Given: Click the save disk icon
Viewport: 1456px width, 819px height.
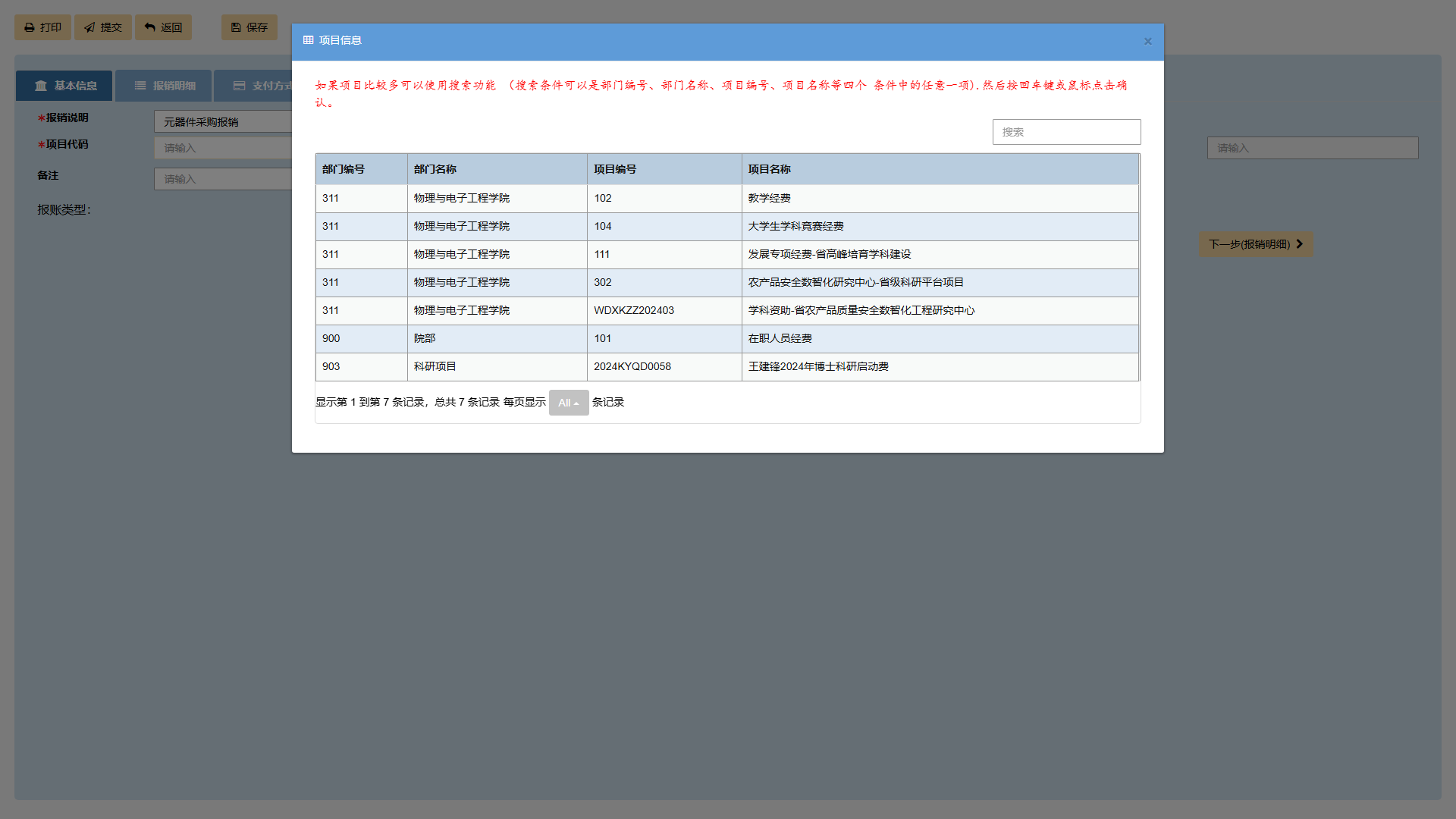Looking at the screenshot, I should pyautogui.click(x=236, y=27).
